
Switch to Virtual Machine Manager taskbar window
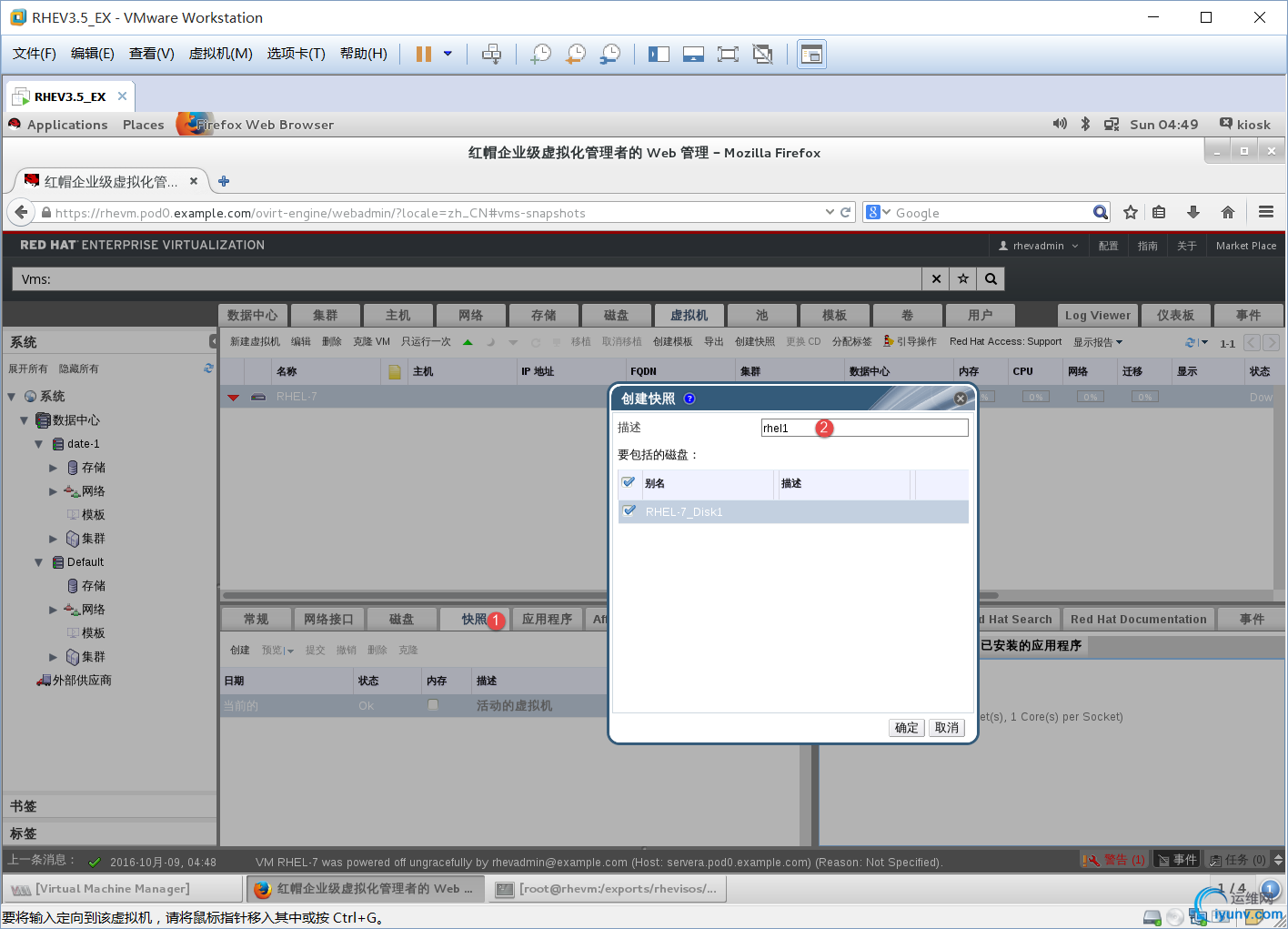tap(123, 889)
